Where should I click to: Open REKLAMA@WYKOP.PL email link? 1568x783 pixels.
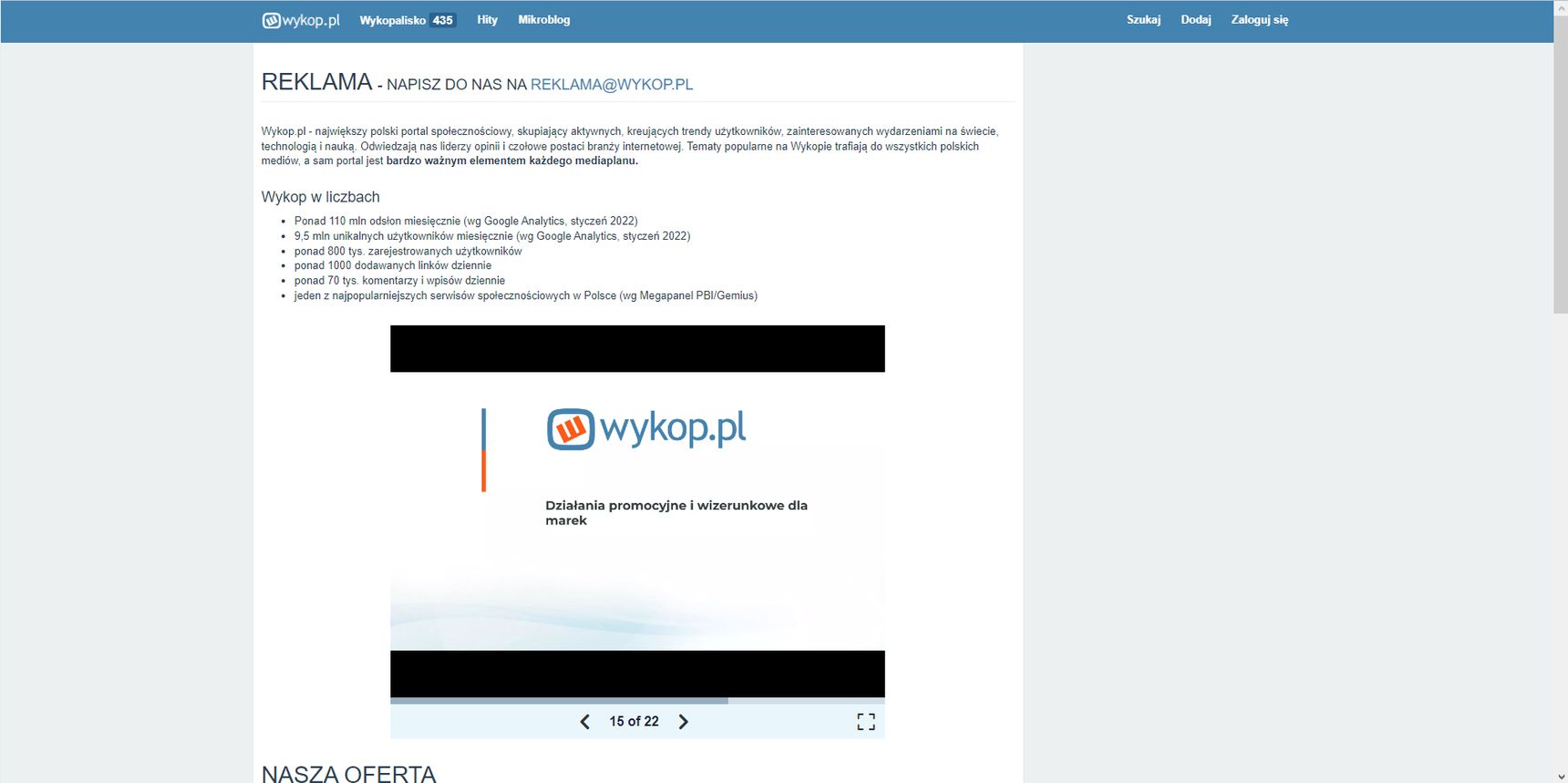click(612, 84)
